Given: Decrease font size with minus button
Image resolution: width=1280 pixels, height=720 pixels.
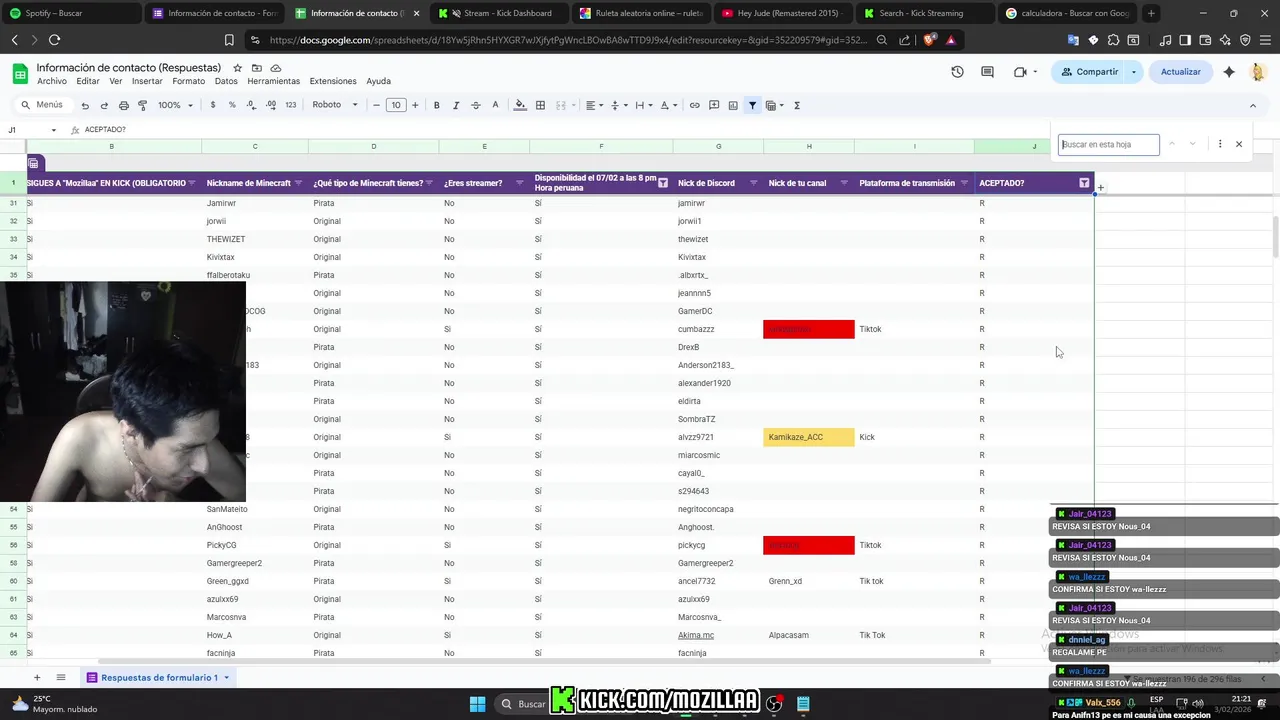Looking at the screenshot, I should pos(376,105).
